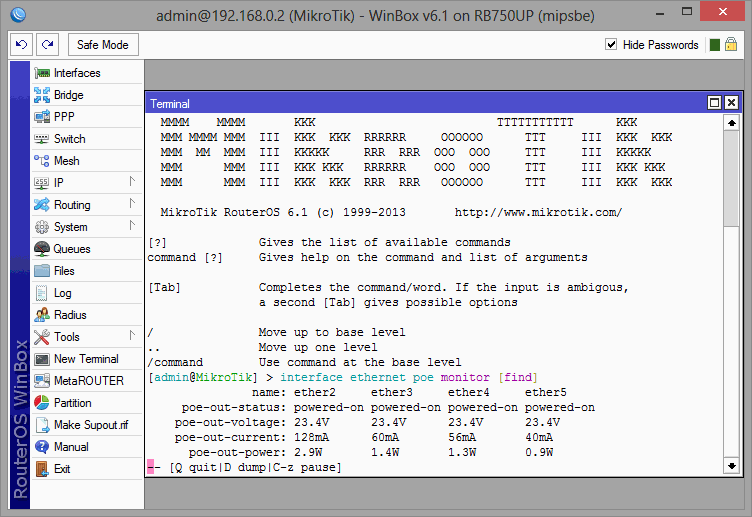Click the Radius users icon
Viewport: 752px width, 517px height.
point(42,315)
